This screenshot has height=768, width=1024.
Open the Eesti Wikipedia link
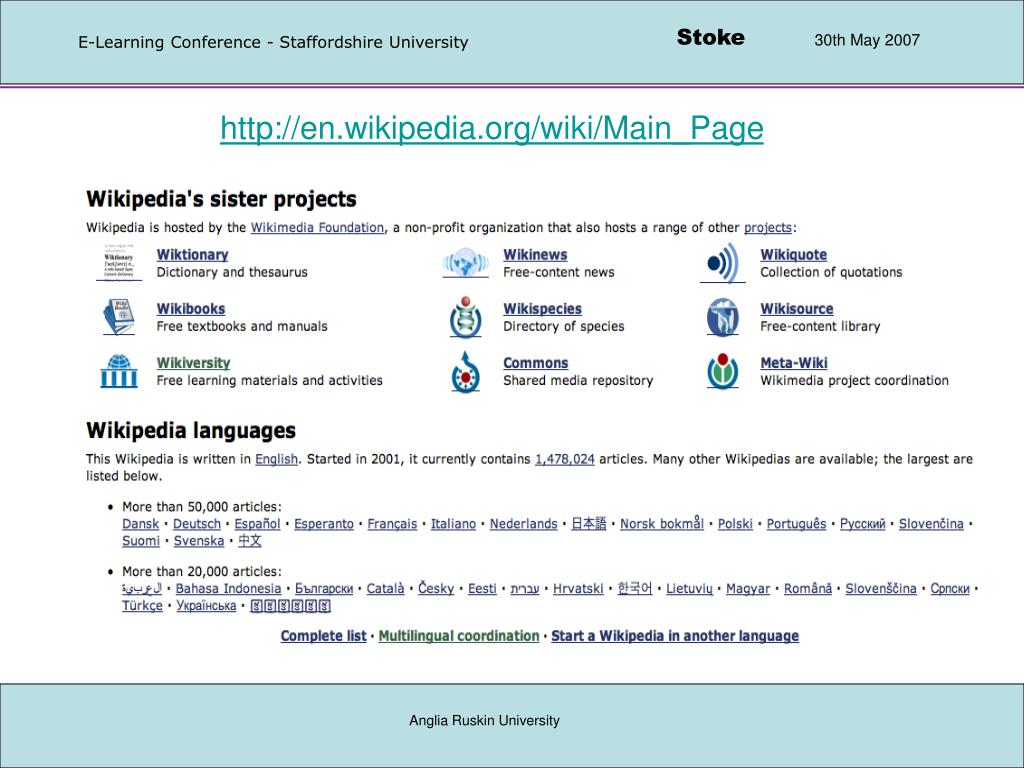[x=483, y=588]
